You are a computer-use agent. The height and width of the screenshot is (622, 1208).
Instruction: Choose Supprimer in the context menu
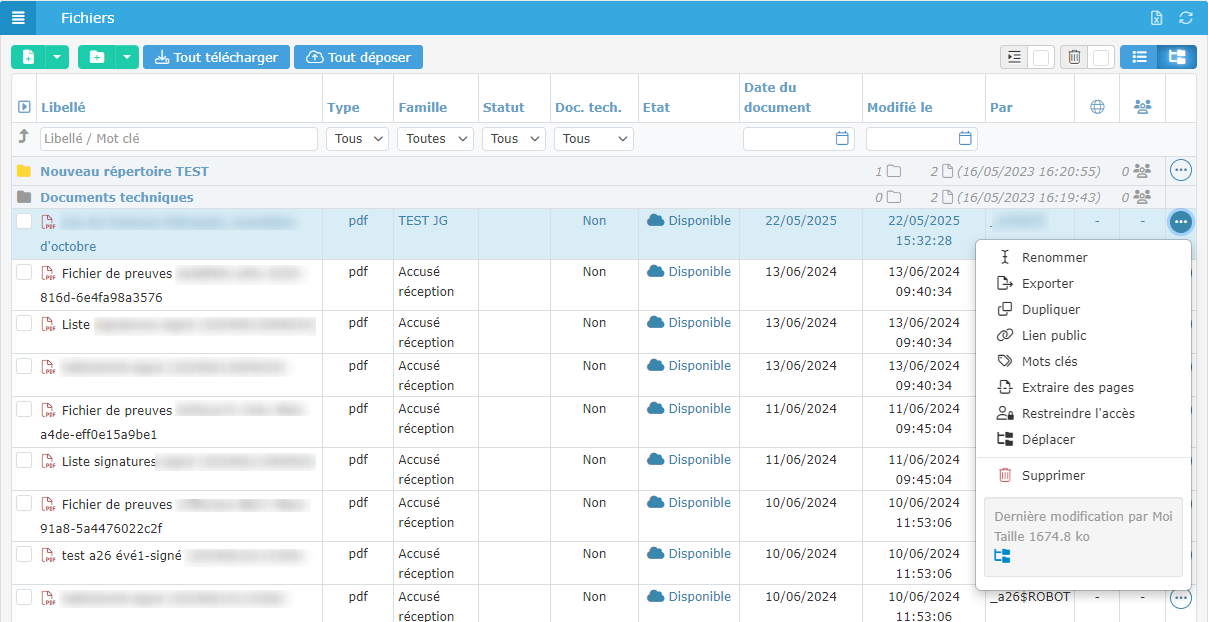click(1053, 476)
